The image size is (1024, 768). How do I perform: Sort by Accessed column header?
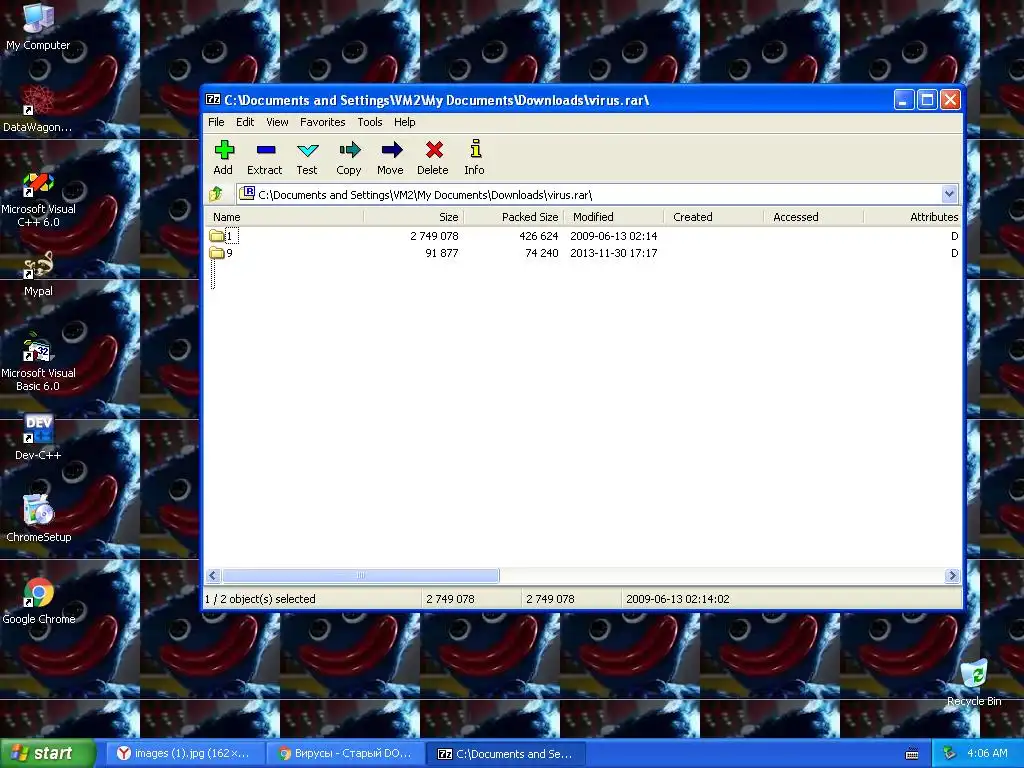[813, 217]
